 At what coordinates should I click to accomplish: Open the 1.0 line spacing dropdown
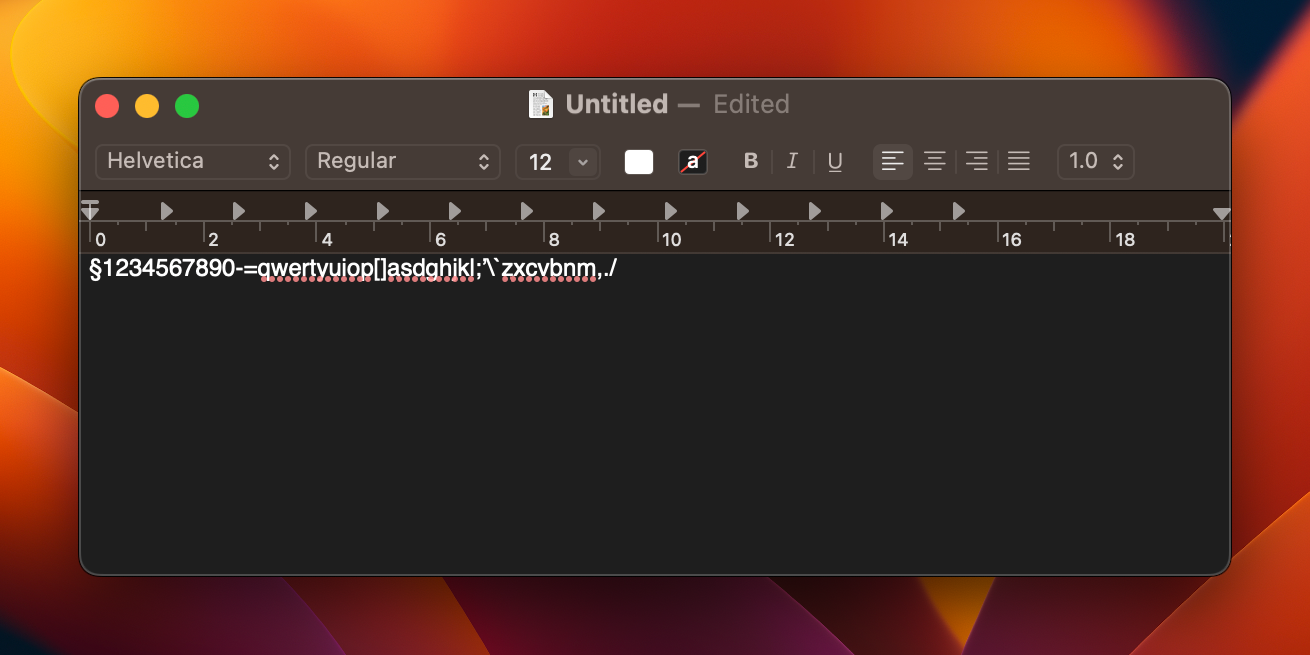tap(1095, 161)
